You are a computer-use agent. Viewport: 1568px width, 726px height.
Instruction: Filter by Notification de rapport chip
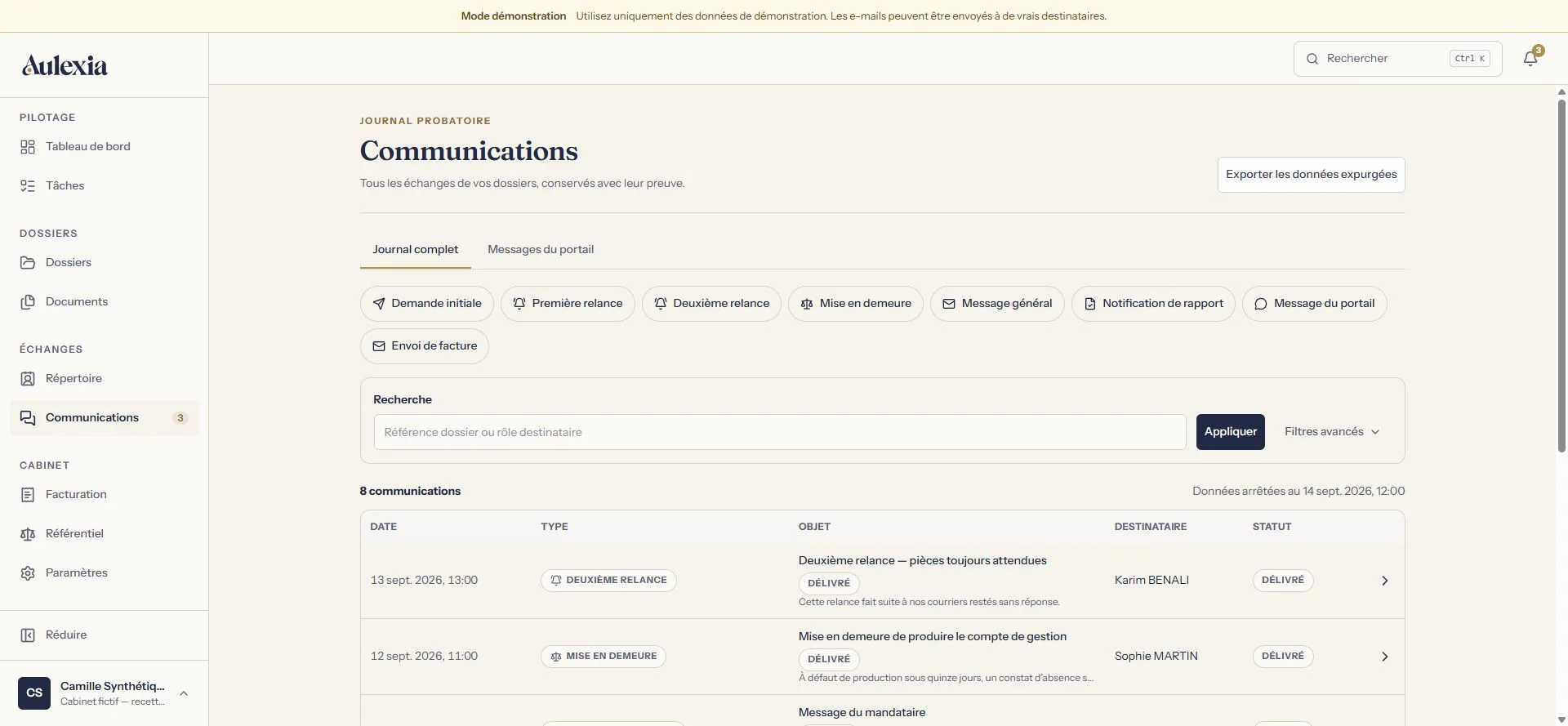pyautogui.click(x=1153, y=304)
